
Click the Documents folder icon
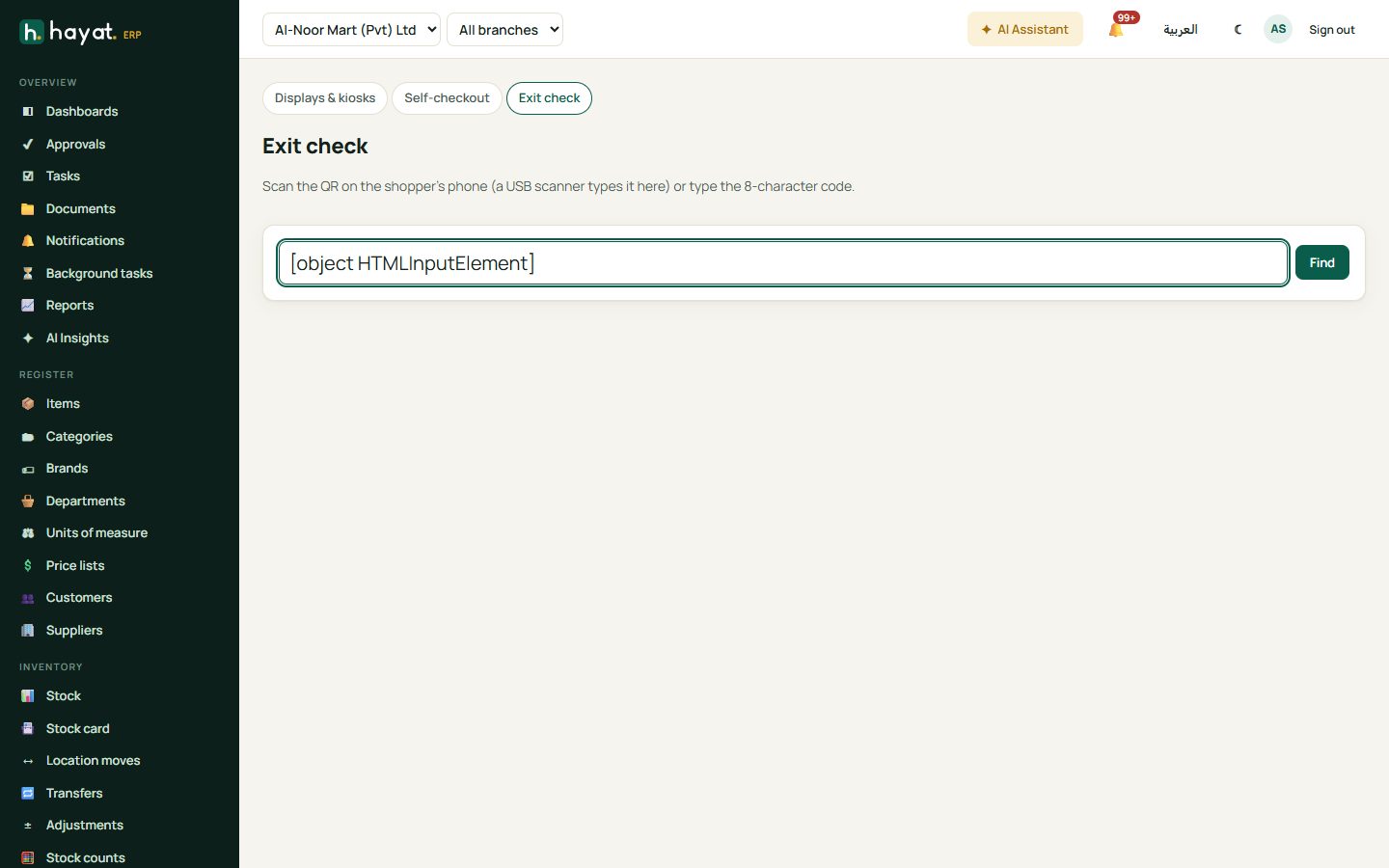28,209
